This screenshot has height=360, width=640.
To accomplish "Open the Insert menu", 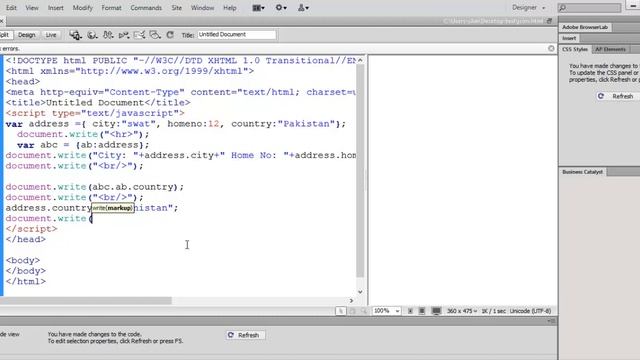I will click(x=56, y=8).
